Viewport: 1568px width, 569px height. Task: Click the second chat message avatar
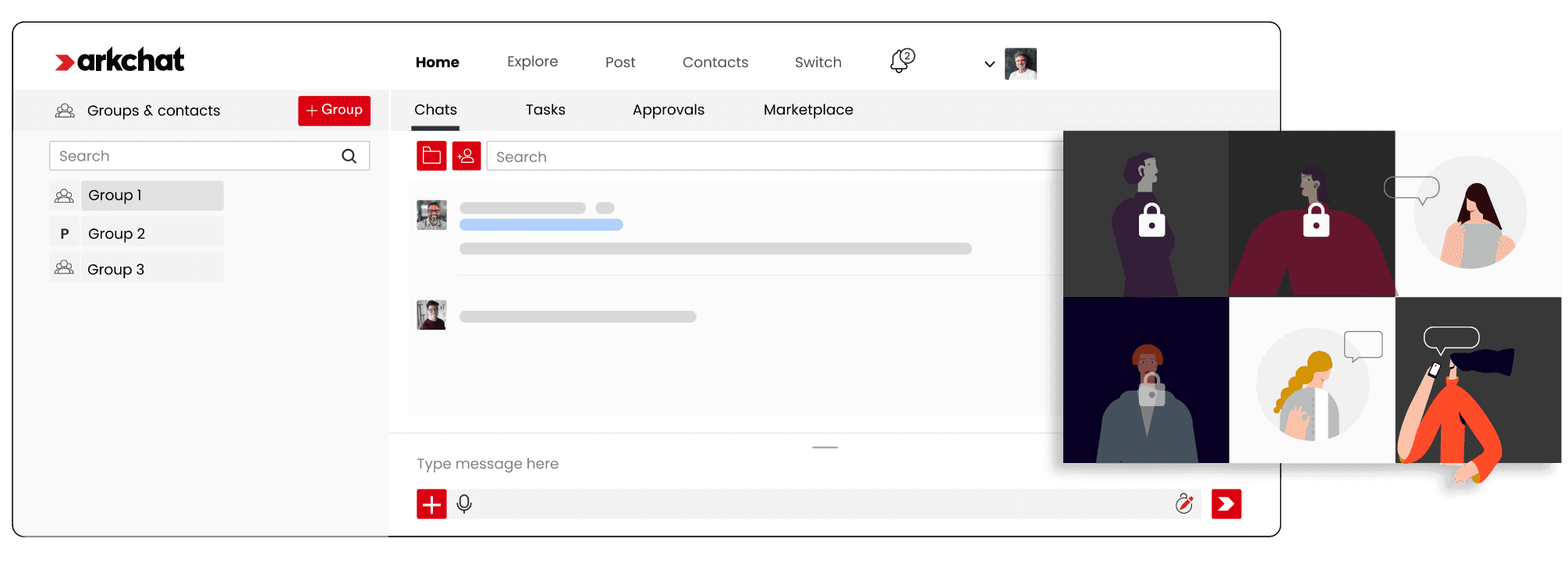[431, 315]
